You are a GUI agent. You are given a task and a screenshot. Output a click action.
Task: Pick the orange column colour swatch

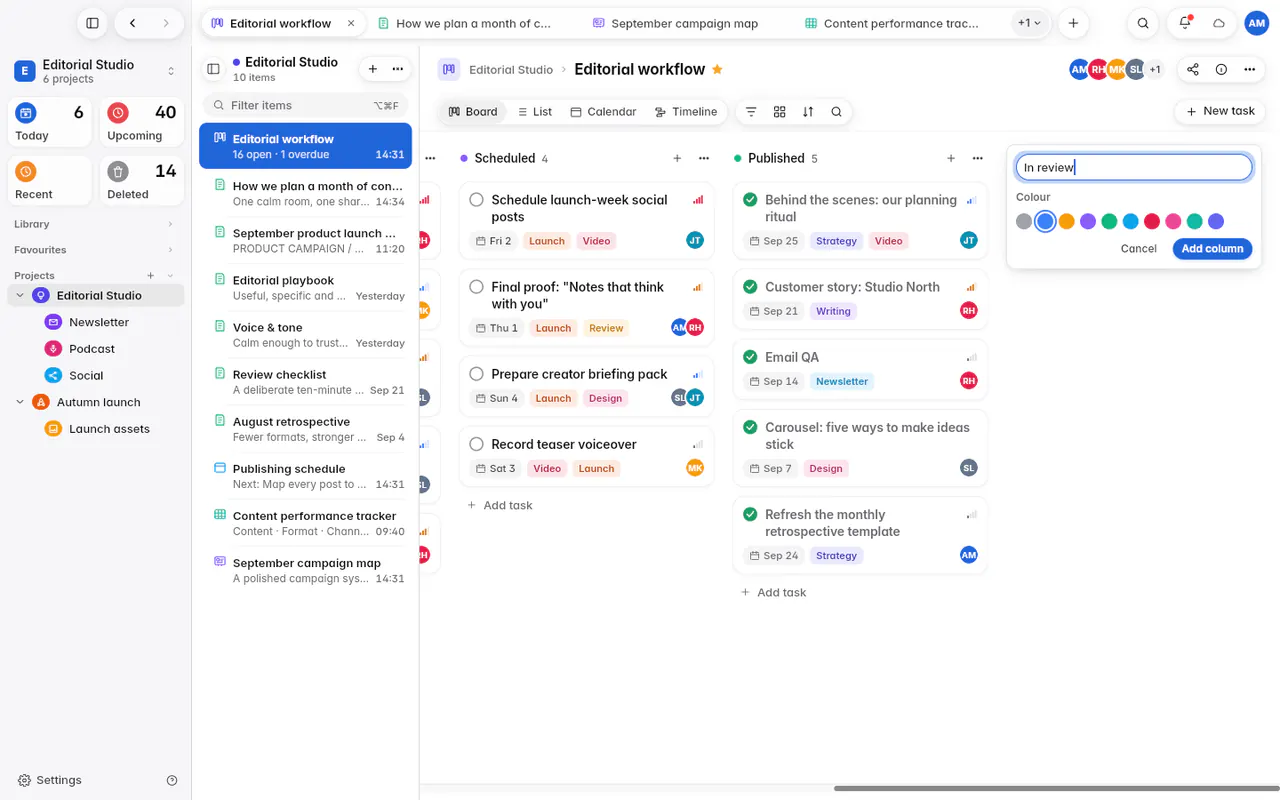click(x=1067, y=222)
